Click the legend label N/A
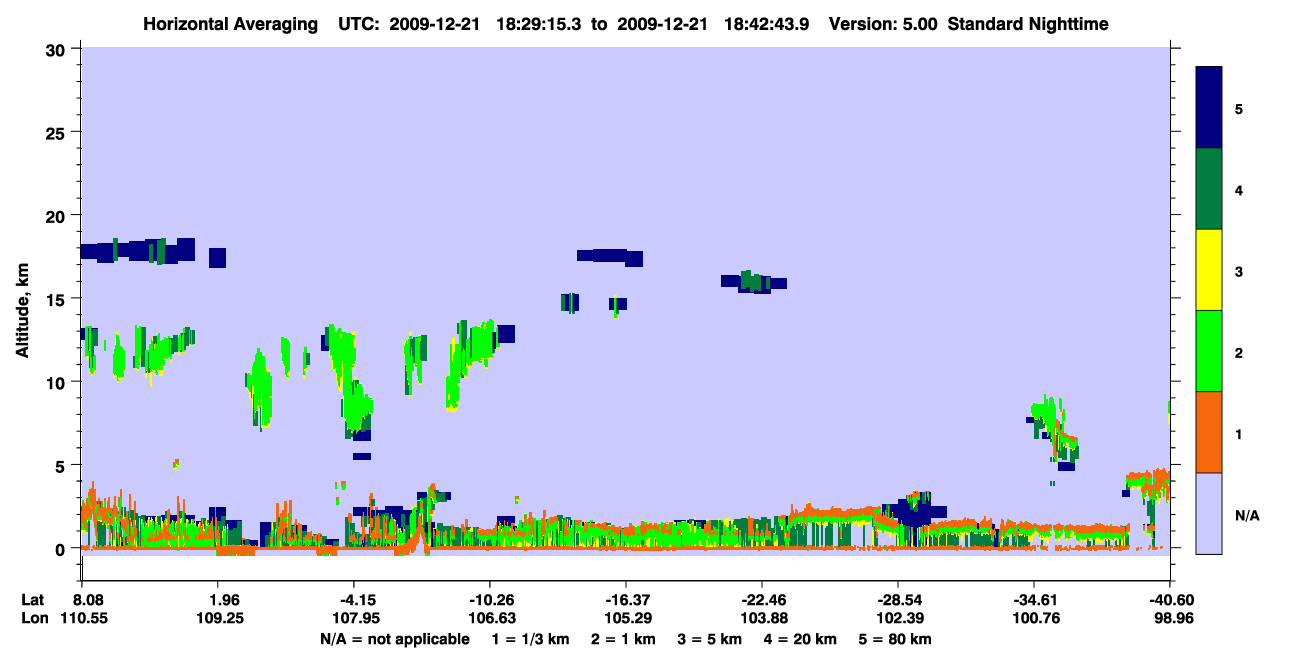This screenshot has height=667, width=1300. 1247,515
